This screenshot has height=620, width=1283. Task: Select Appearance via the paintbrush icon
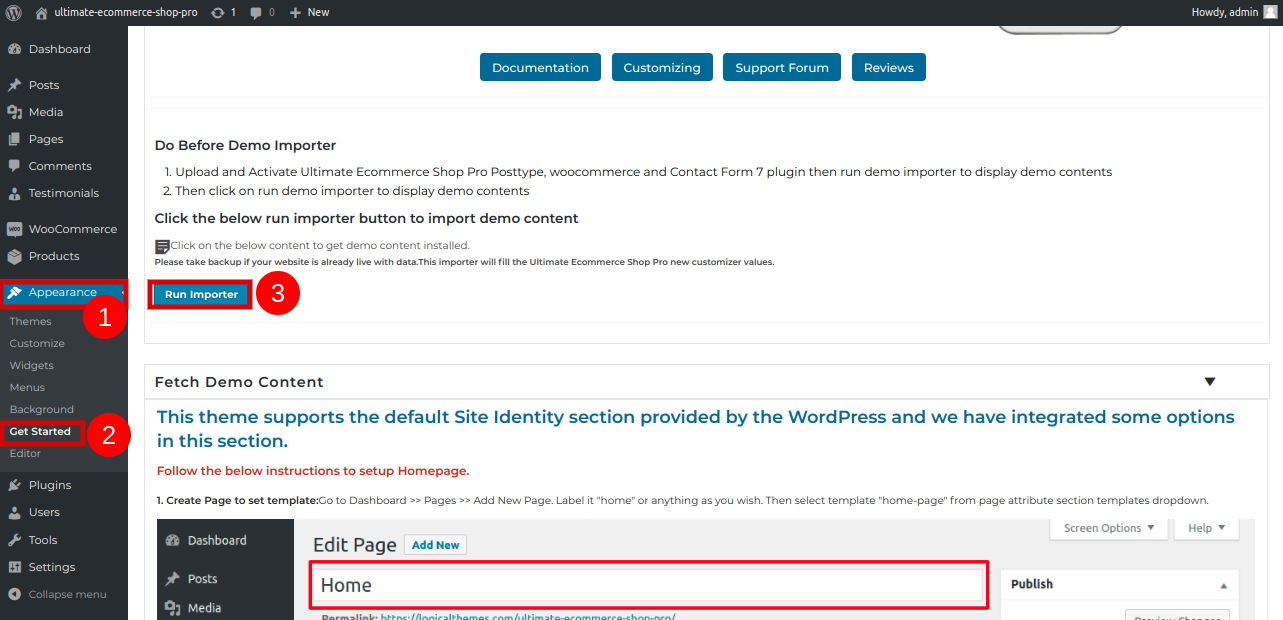[14, 293]
